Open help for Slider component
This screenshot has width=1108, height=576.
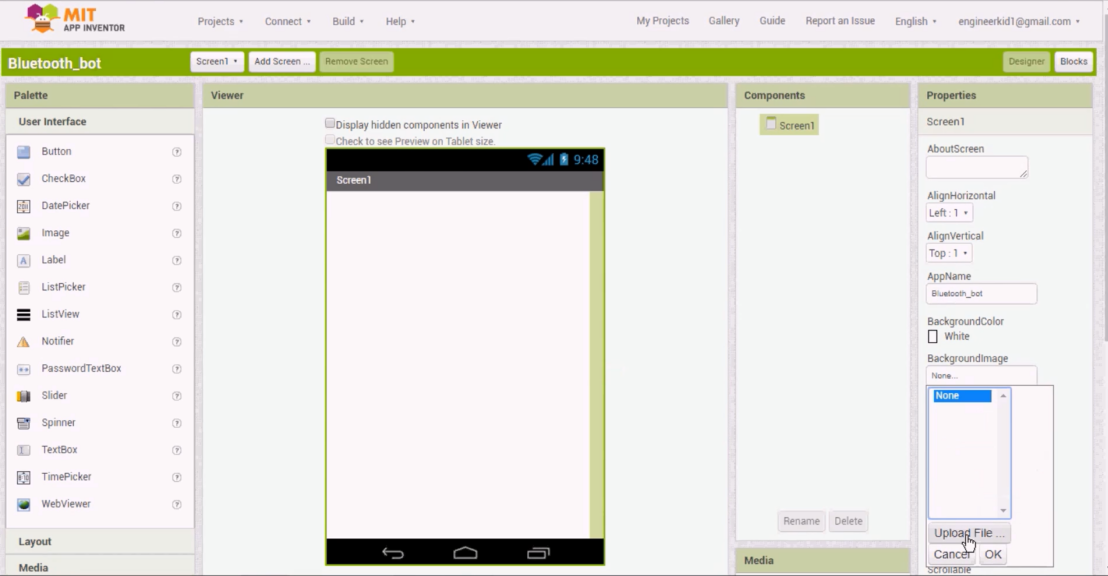tap(177, 396)
